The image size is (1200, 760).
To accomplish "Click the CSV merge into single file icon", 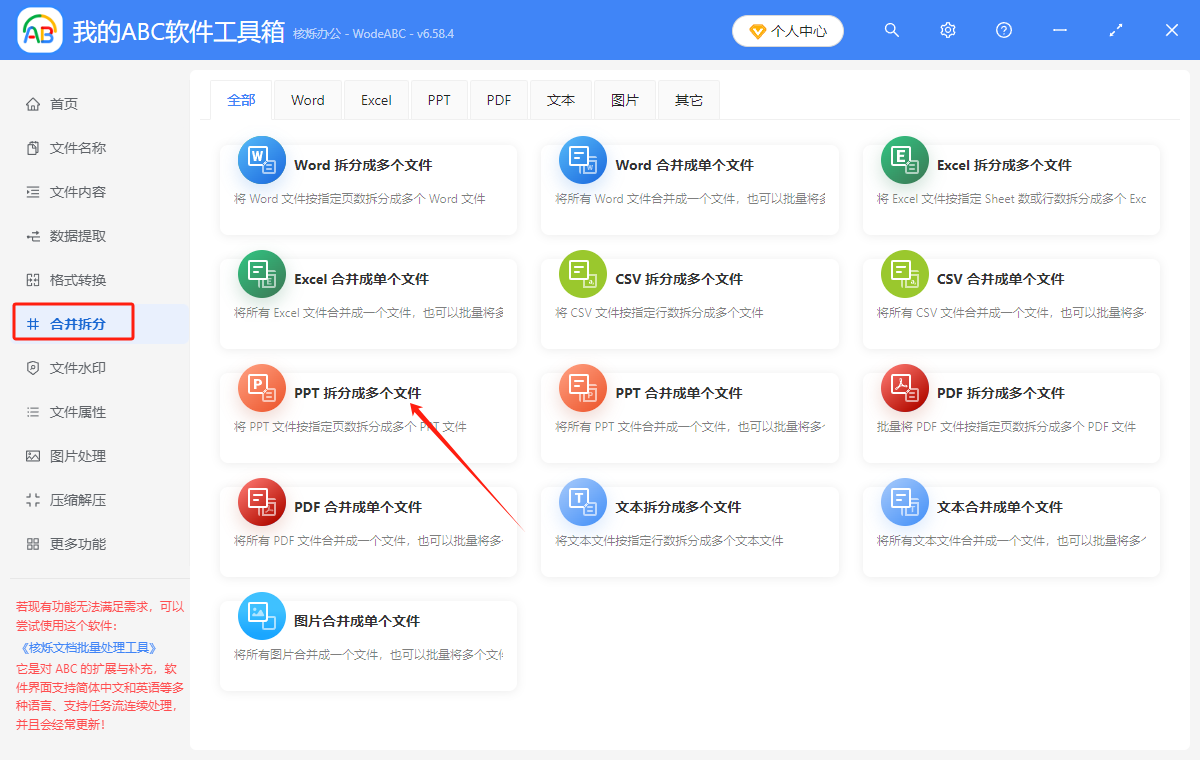I will click(904, 274).
